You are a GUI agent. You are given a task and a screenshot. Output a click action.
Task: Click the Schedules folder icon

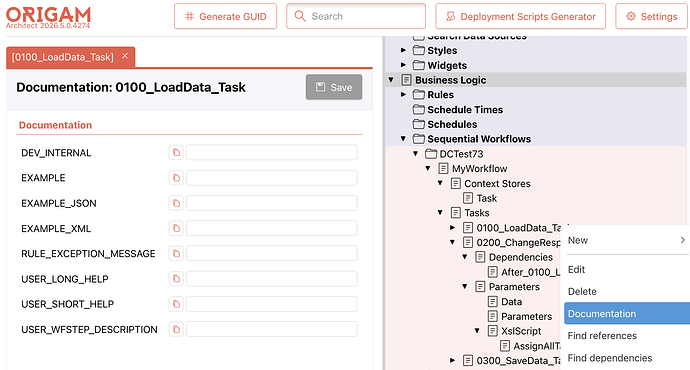pos(418,124)
